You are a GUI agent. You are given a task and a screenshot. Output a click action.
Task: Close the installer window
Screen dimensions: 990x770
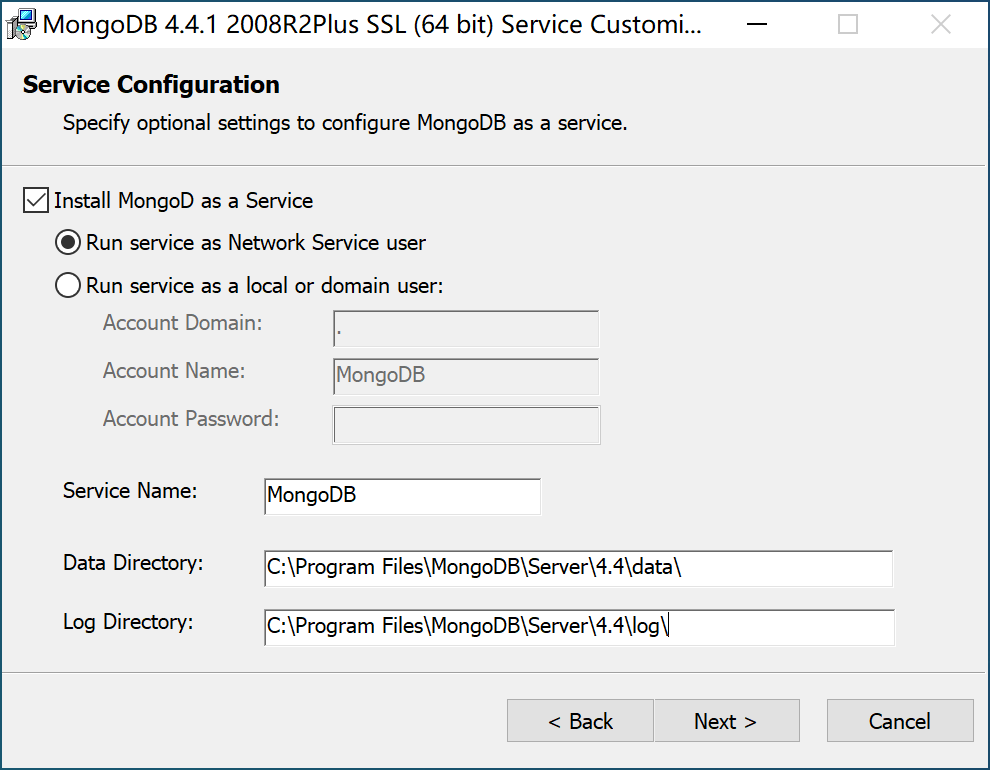pyautogui.click(x=941, y=25)
